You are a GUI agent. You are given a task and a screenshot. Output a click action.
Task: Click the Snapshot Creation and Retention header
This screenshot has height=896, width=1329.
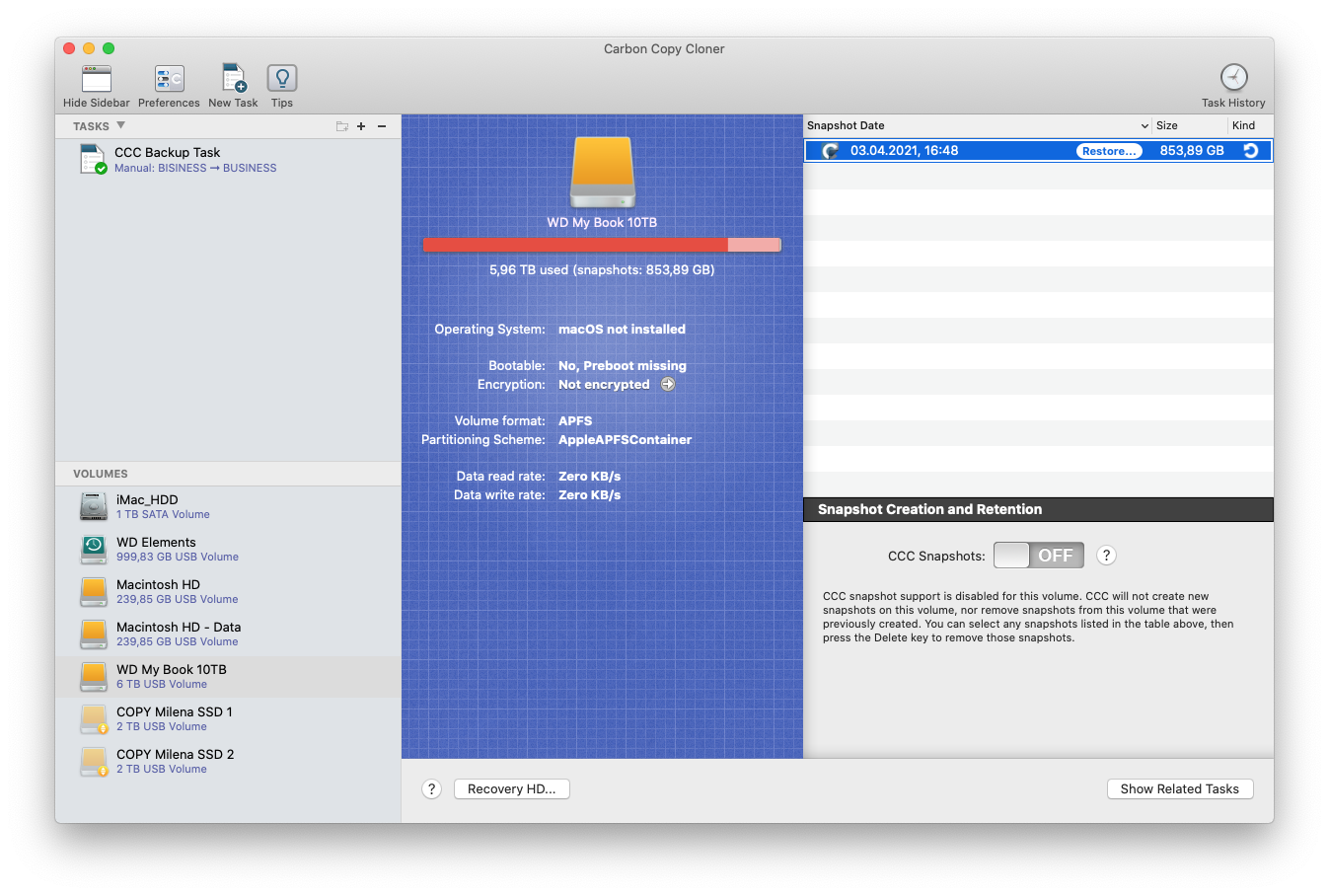click(x=1038, y=509)
